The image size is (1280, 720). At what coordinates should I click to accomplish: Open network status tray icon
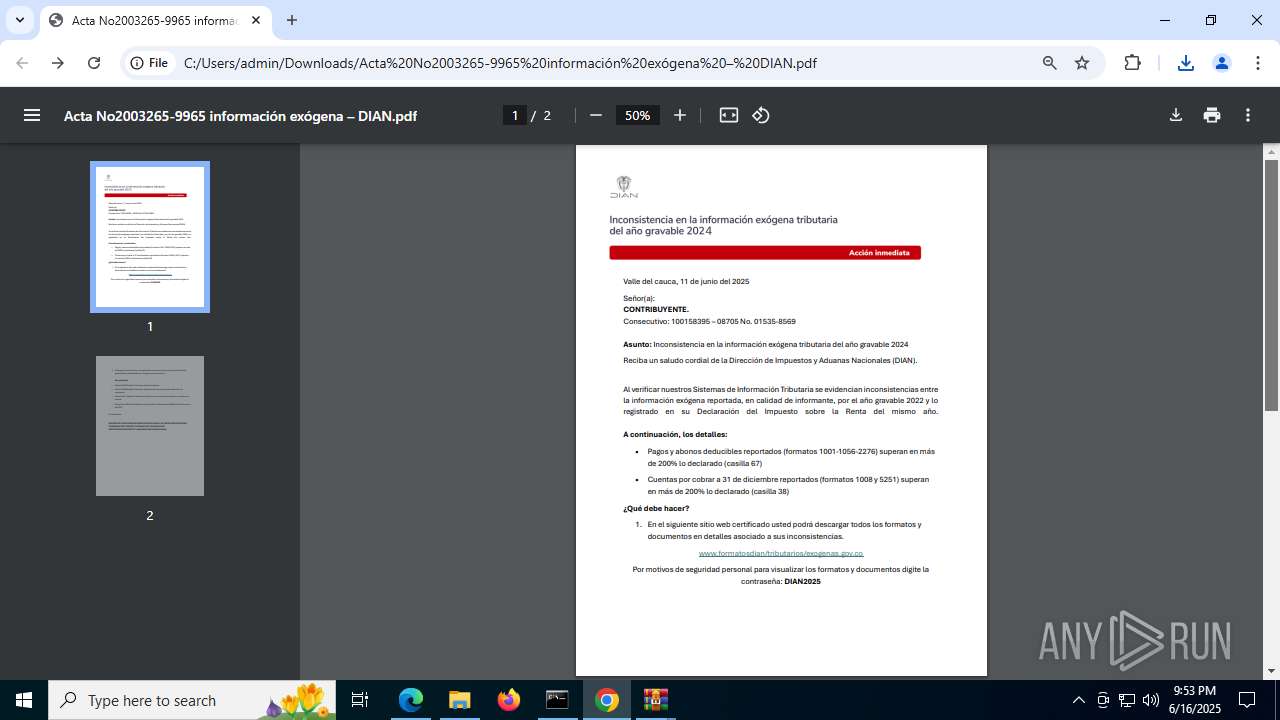[x=1127, y=700]
